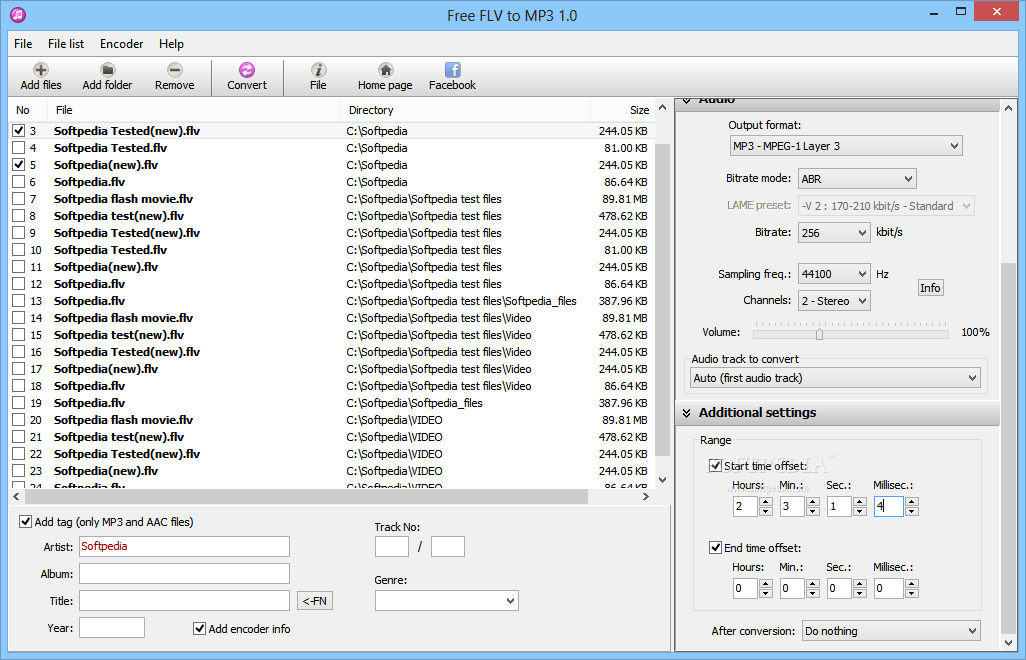Click the app logo in title bar
This screenshot has height=660, width=1026.
18,14
